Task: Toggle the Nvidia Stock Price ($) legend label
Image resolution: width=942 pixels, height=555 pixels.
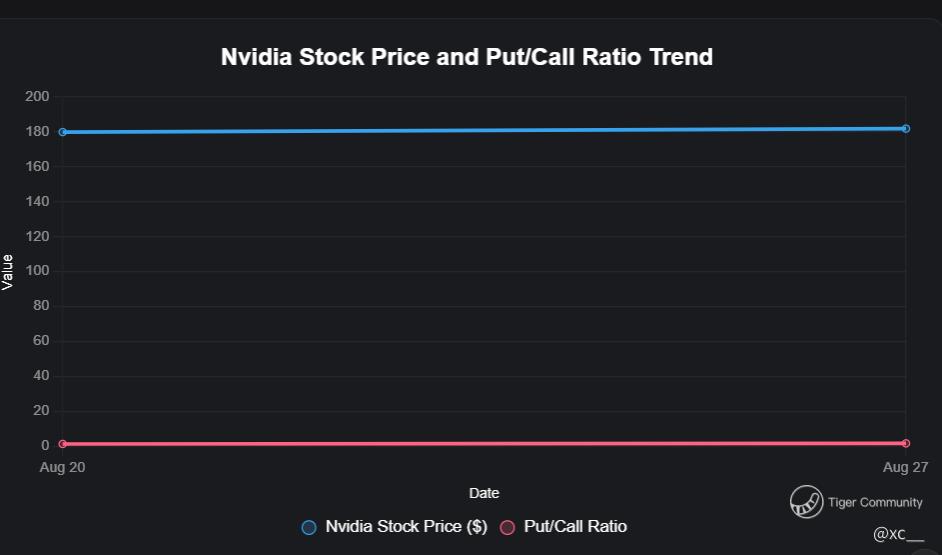Action: click(405, 527)
